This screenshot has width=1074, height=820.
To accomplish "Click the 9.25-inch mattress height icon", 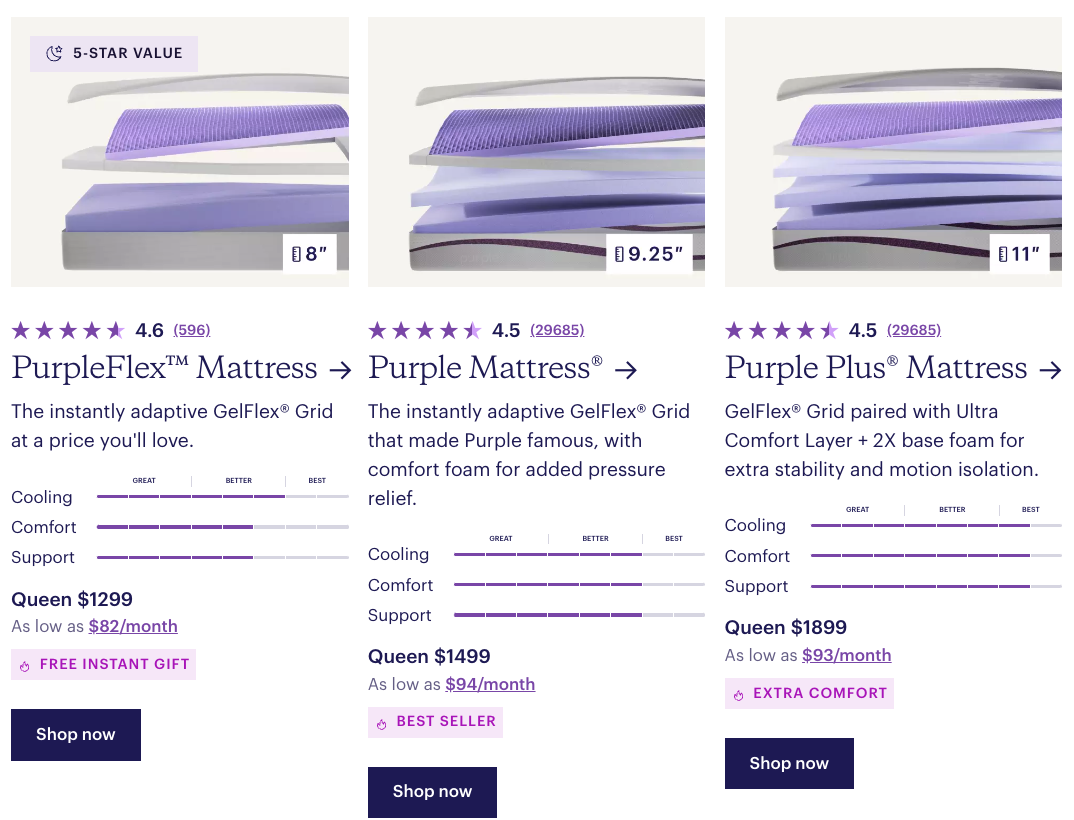I will pos(620,255).
